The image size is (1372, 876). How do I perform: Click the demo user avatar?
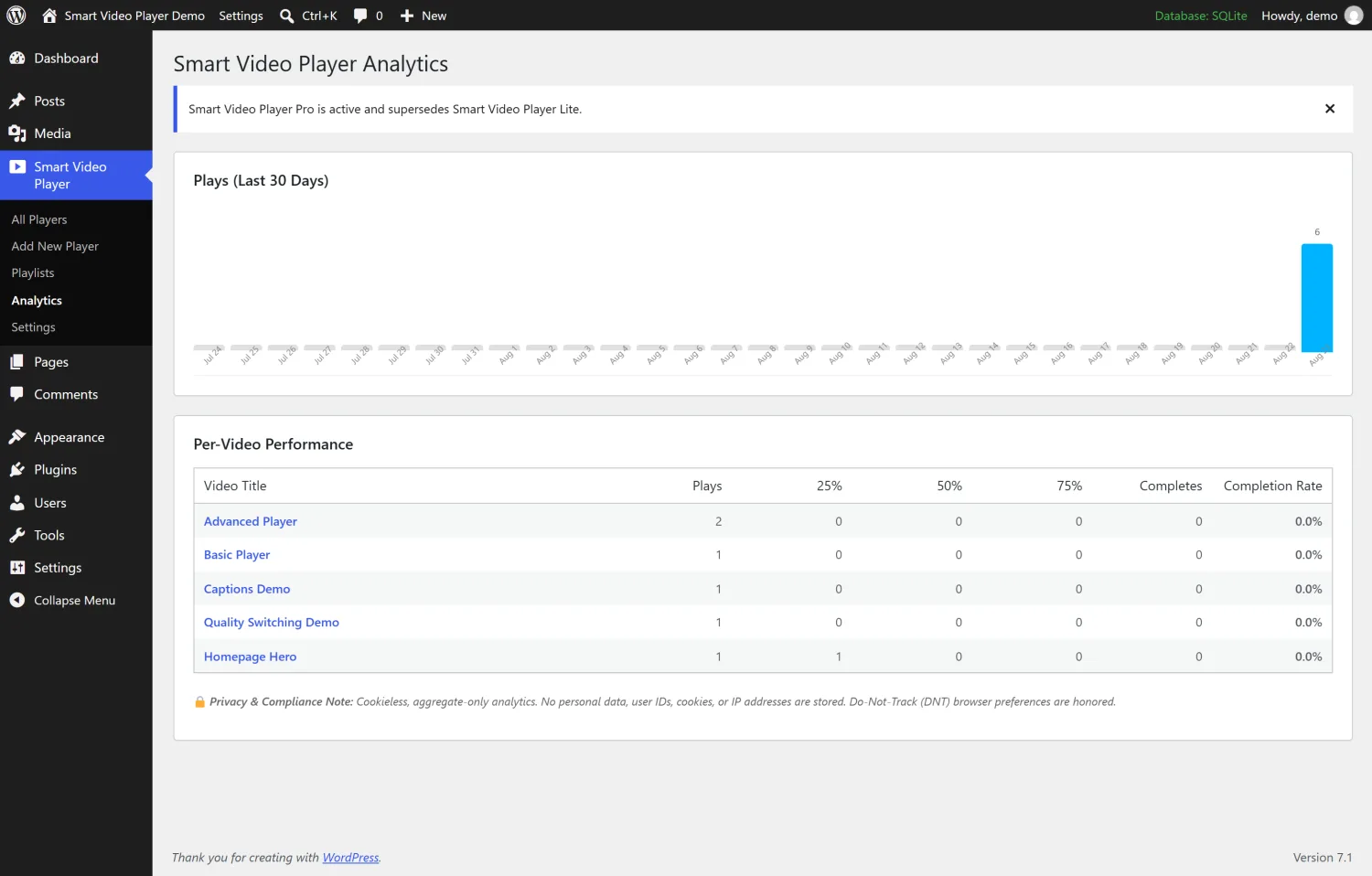[1354, 16]
